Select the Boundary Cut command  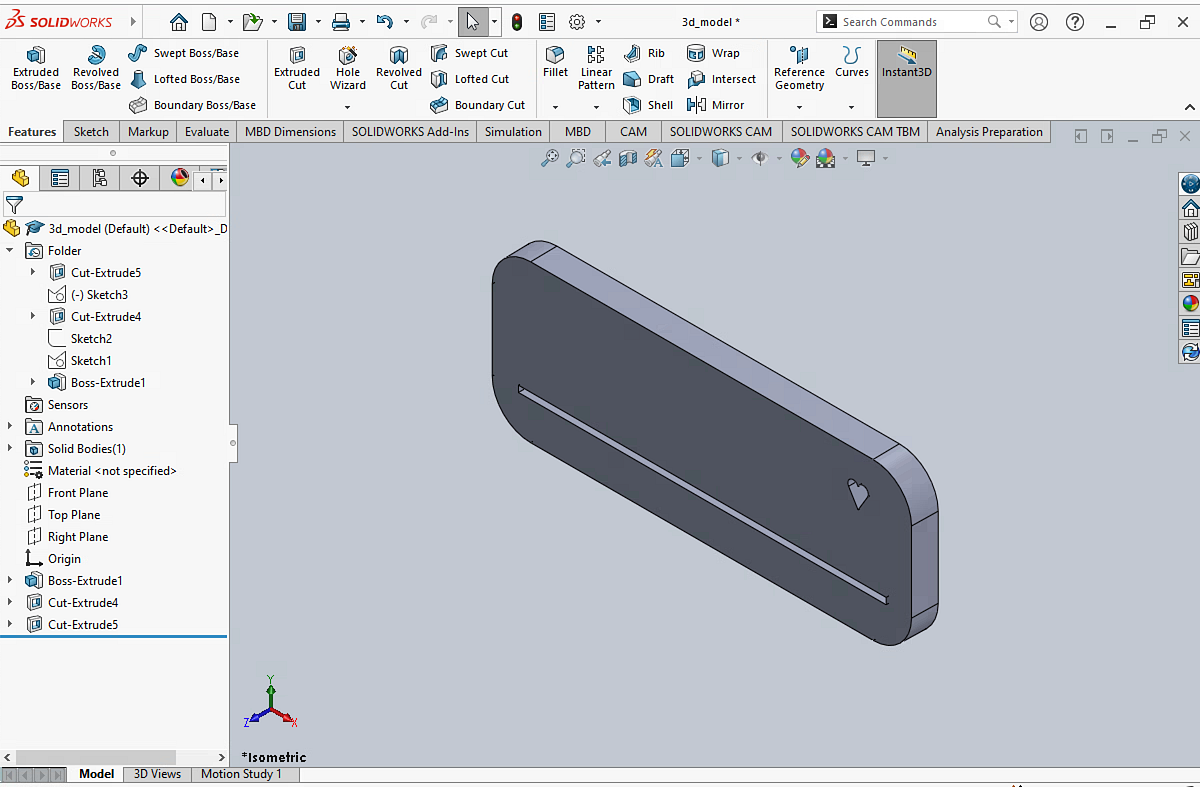click(477, 105)
